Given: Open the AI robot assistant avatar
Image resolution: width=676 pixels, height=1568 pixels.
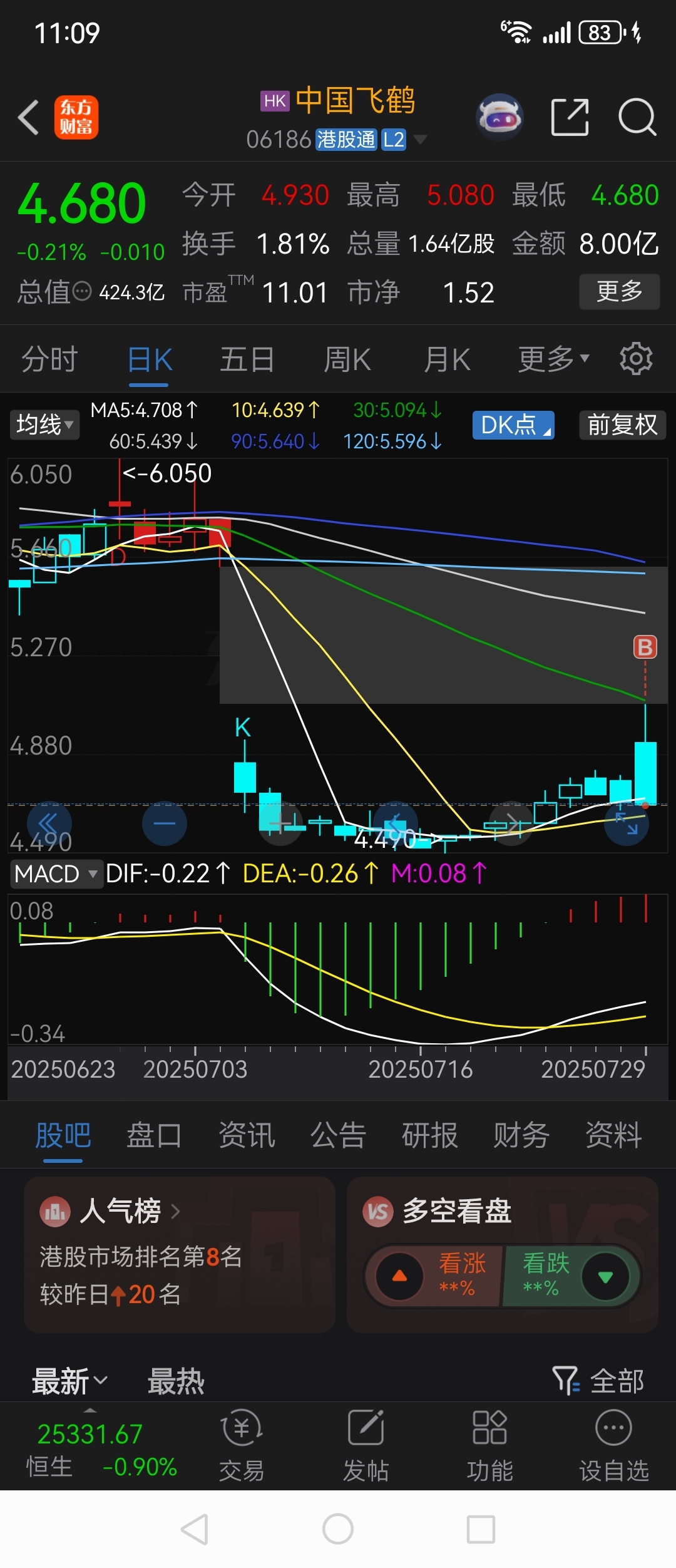Looking at the screenshot, I should (499, 116).
